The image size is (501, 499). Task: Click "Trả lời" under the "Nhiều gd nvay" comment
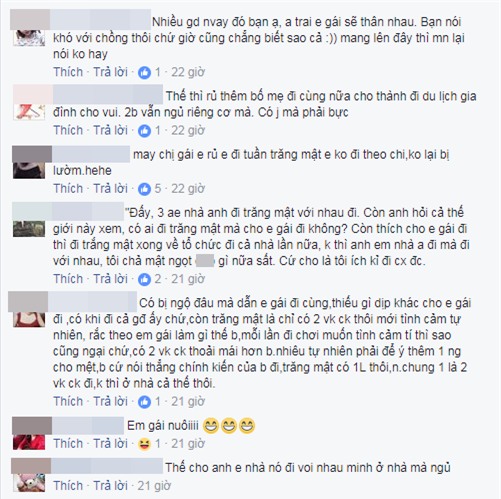tap(110, 72)
